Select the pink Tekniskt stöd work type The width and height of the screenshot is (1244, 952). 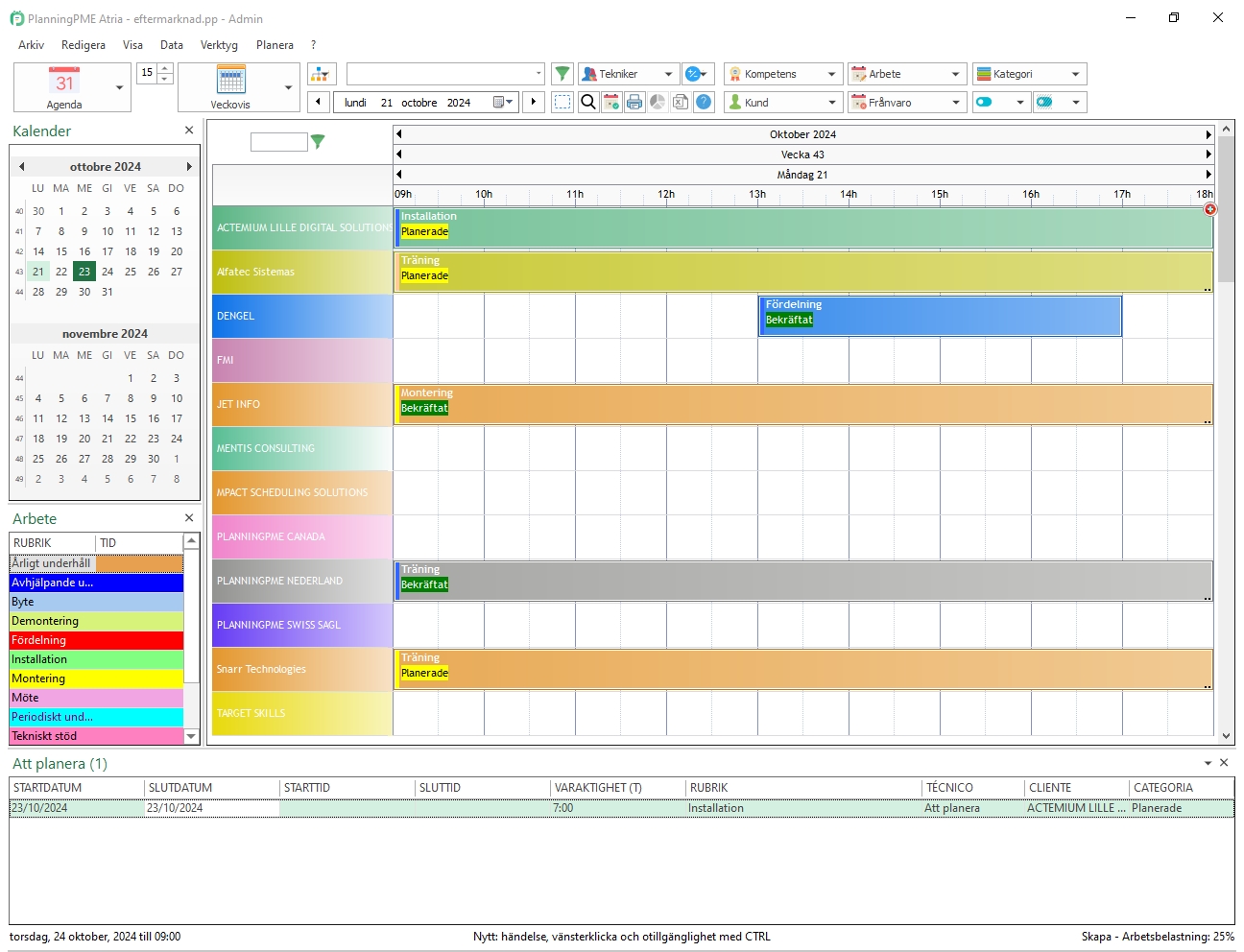[96, 736]
